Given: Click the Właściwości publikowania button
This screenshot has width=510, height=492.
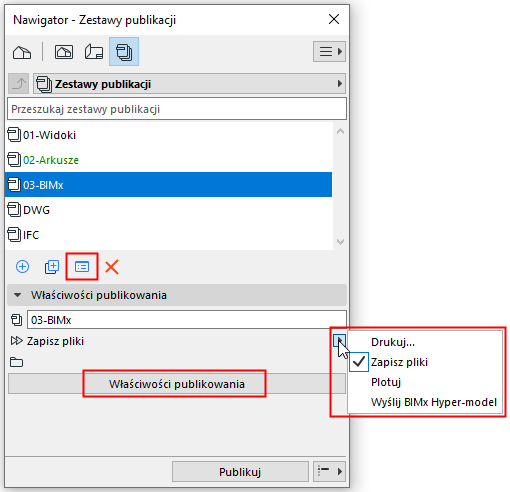Looking at the screenshot, I should [x=177, y=384].
